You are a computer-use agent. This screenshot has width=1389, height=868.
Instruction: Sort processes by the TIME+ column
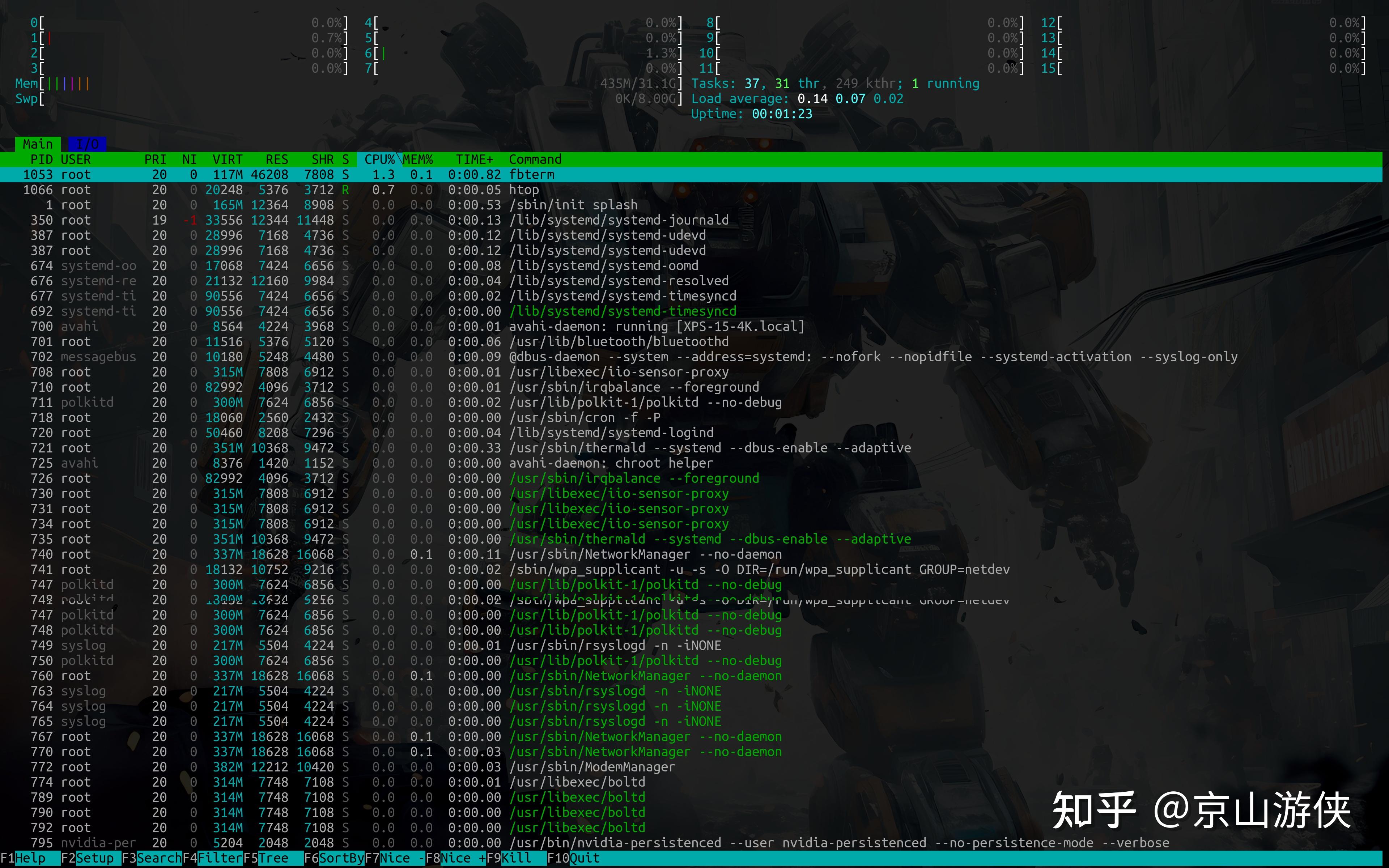click(x=474, y=159)
